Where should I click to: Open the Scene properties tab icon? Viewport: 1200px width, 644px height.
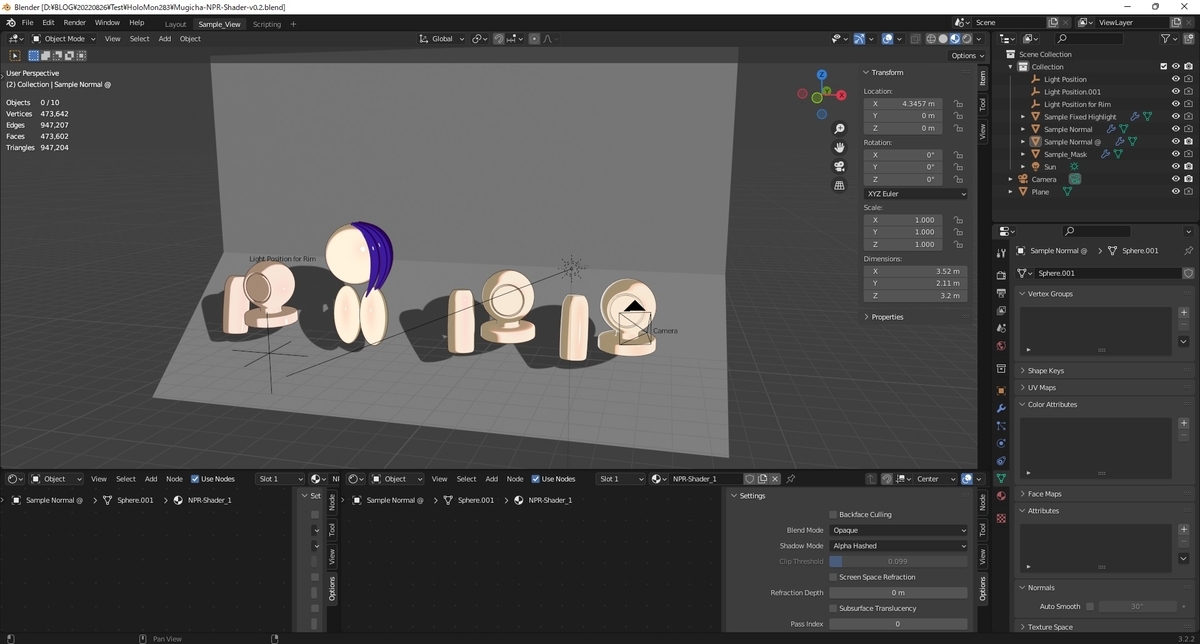(x=1001, y=328)
